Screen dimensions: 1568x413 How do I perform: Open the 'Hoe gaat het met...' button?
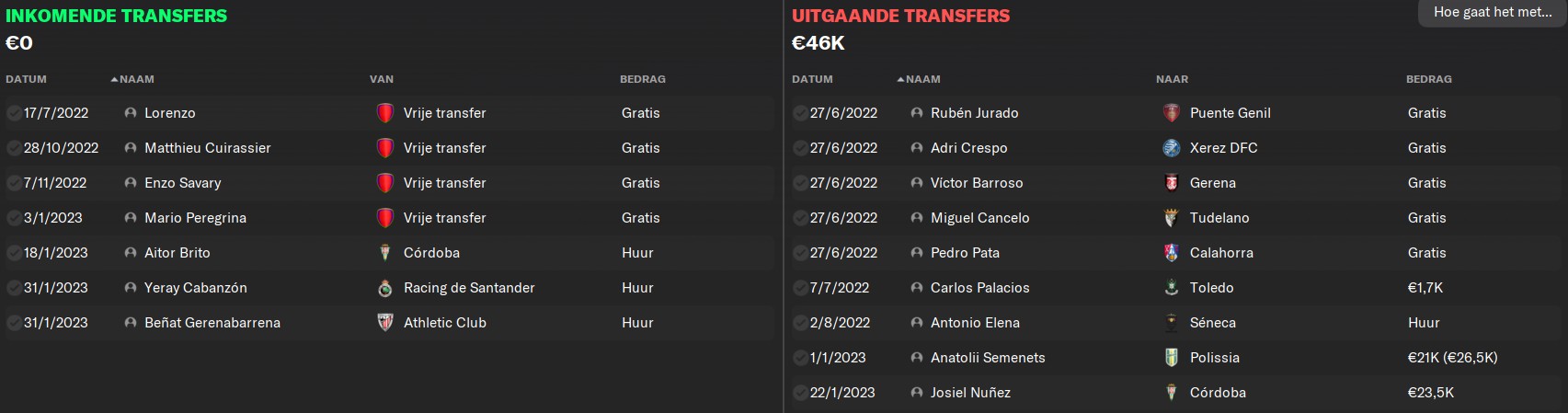tap(1493, 13)
